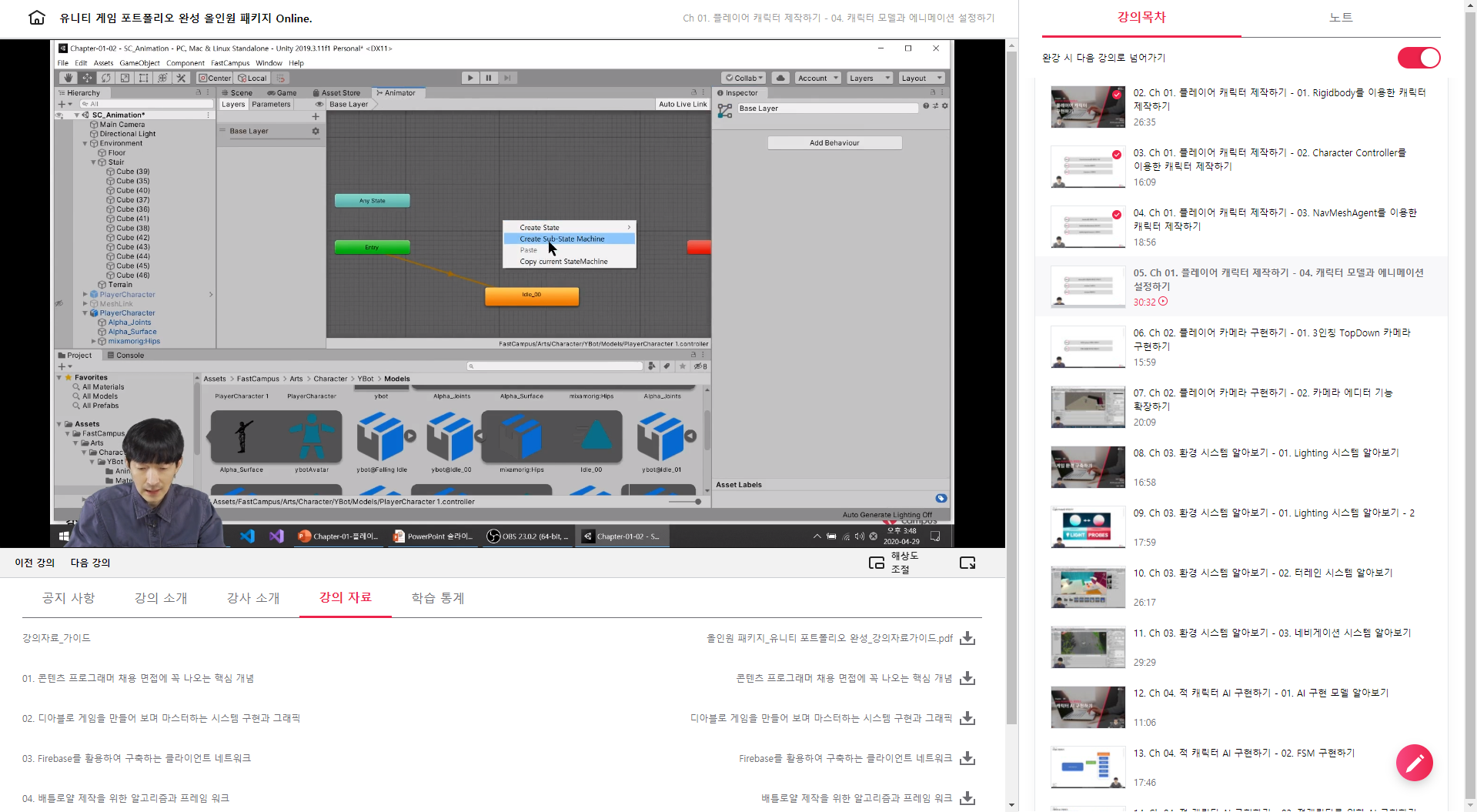The image size is (1477, 812).
Task: Open the picture-in-picture icon beside 해상도 조절
Action: tap(876, 563)
